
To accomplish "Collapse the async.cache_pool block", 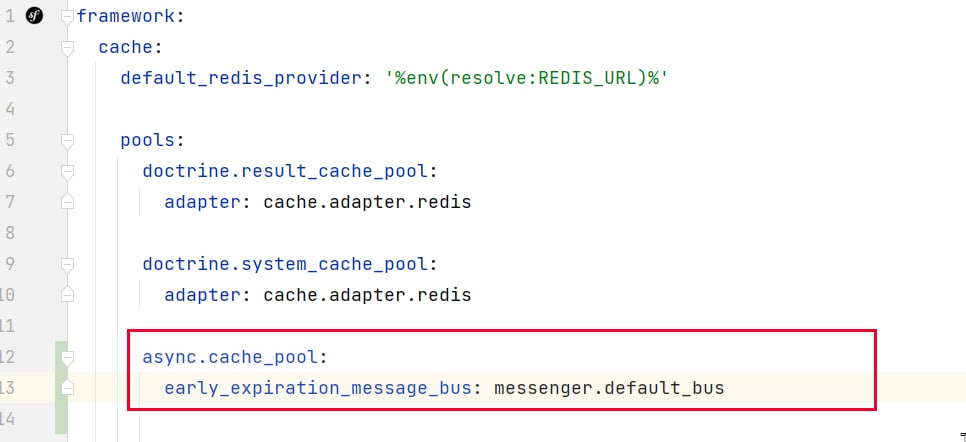I will (x=67, y=357).
